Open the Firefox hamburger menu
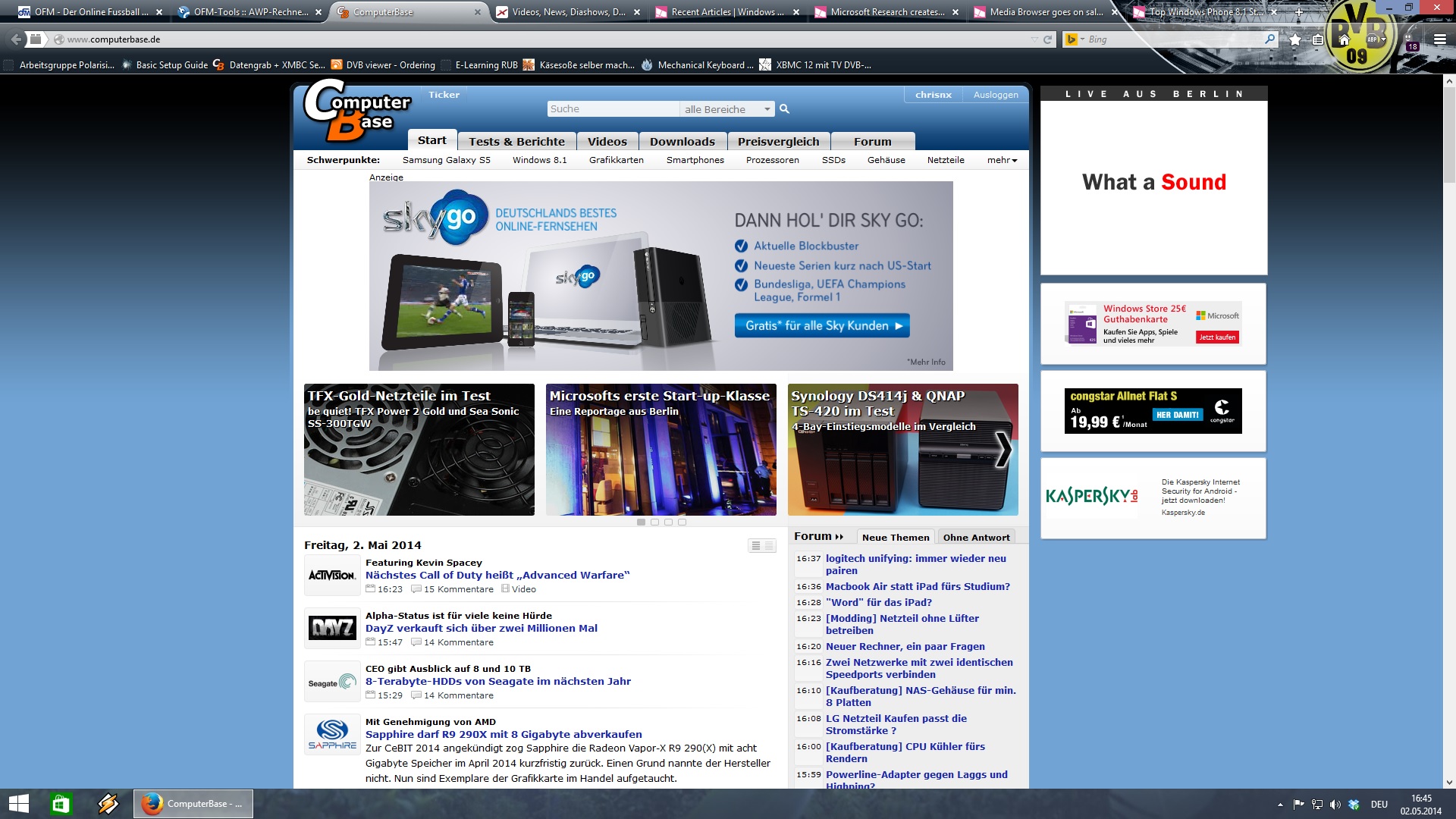This screenshot has width=1456, height=819. [x=1439, y=39]
